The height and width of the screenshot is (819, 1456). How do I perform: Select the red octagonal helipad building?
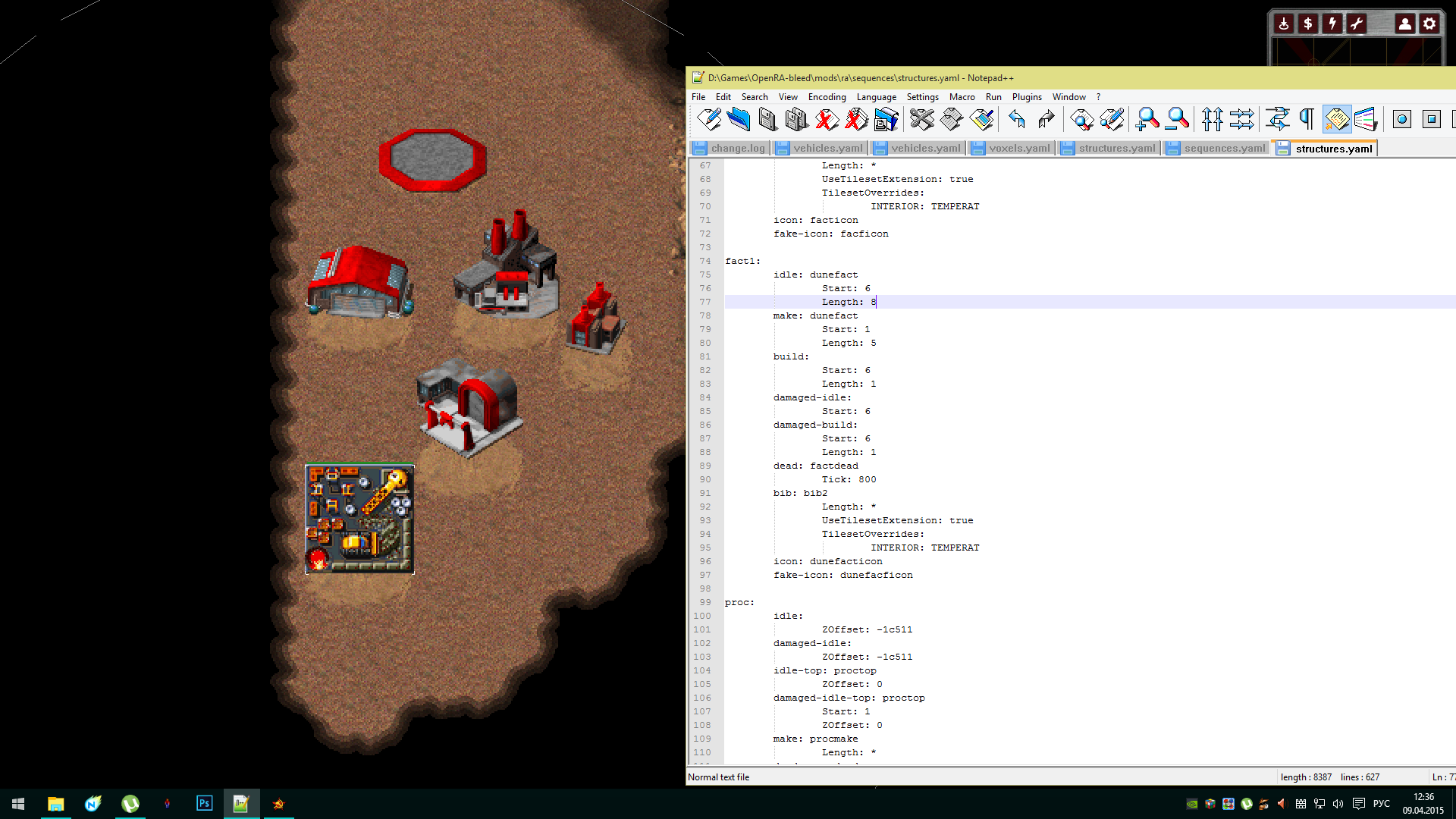[432, 159]
